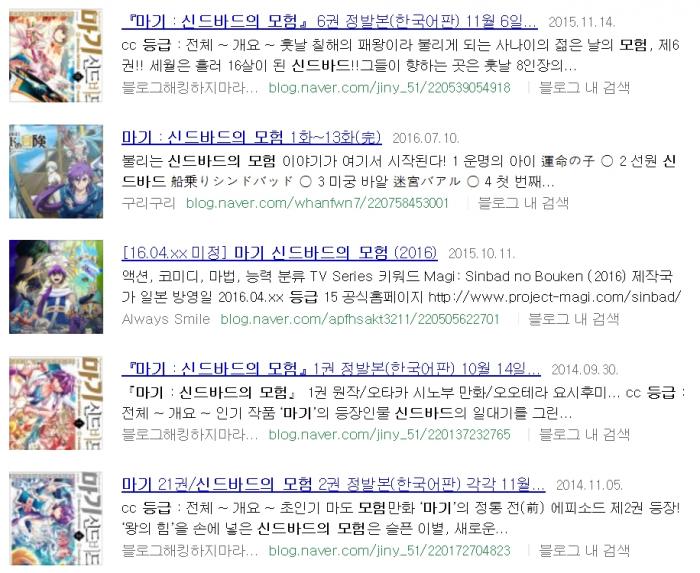Open the 6권 정발본 post thumbnail image
The image size is (700, 573).
click(x=56, y=55)
